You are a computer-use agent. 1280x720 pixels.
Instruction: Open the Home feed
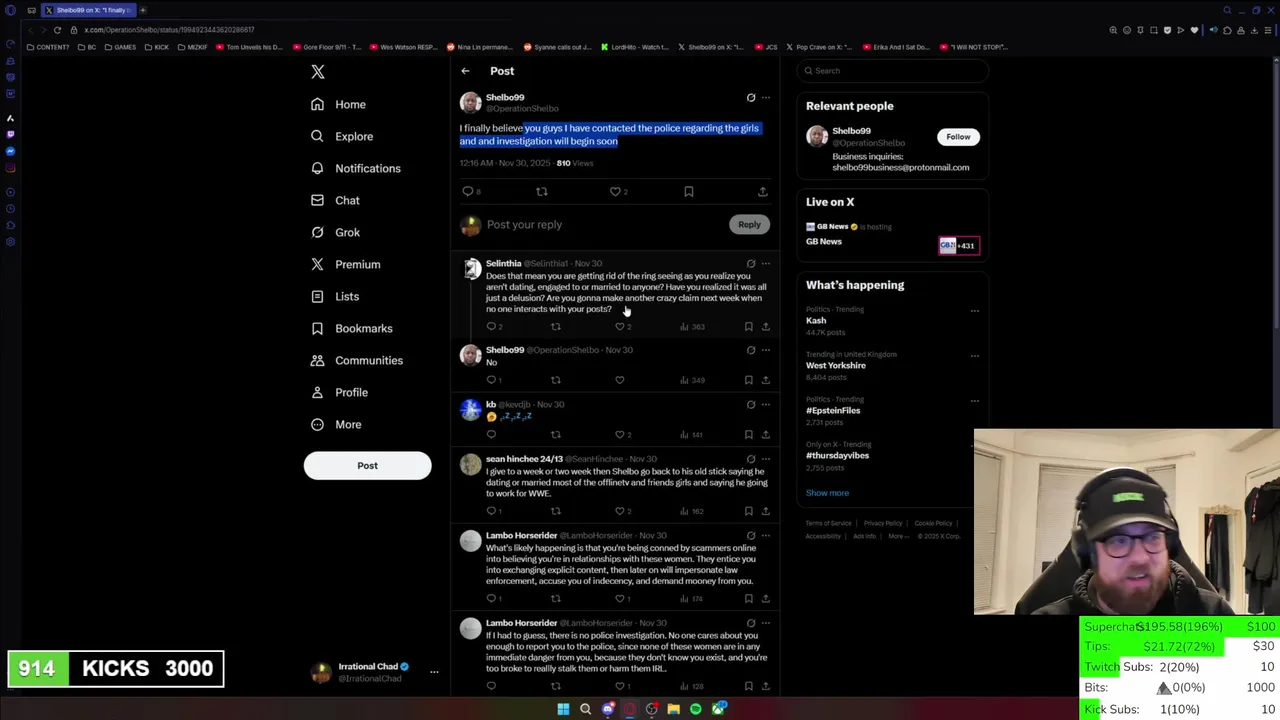point(338,104)
